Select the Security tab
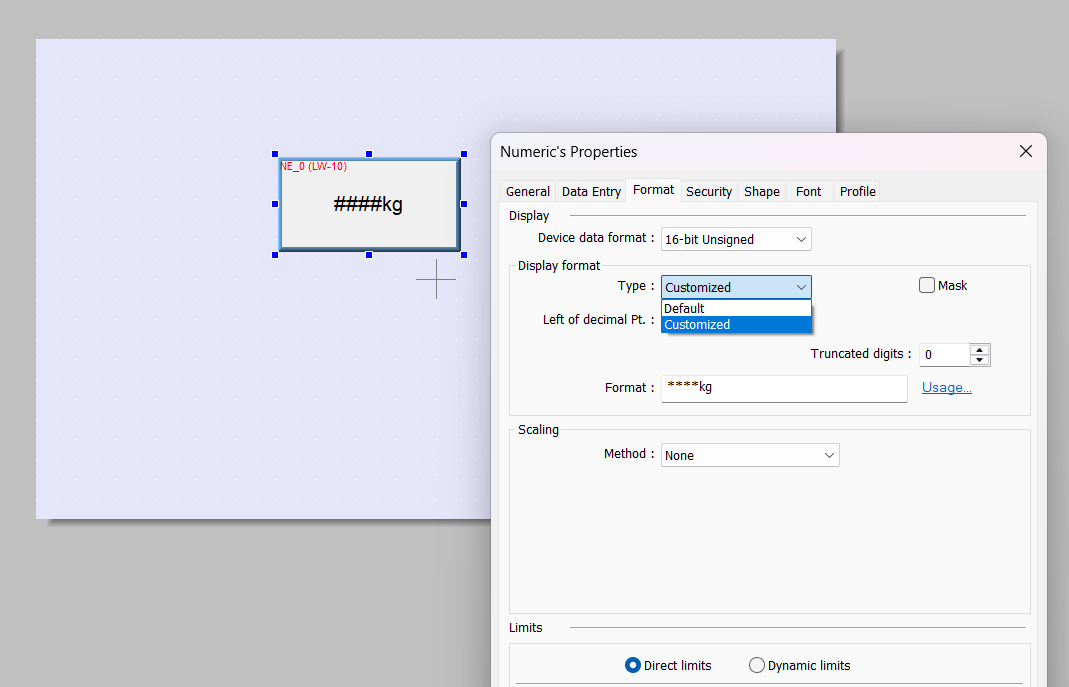 708,191
